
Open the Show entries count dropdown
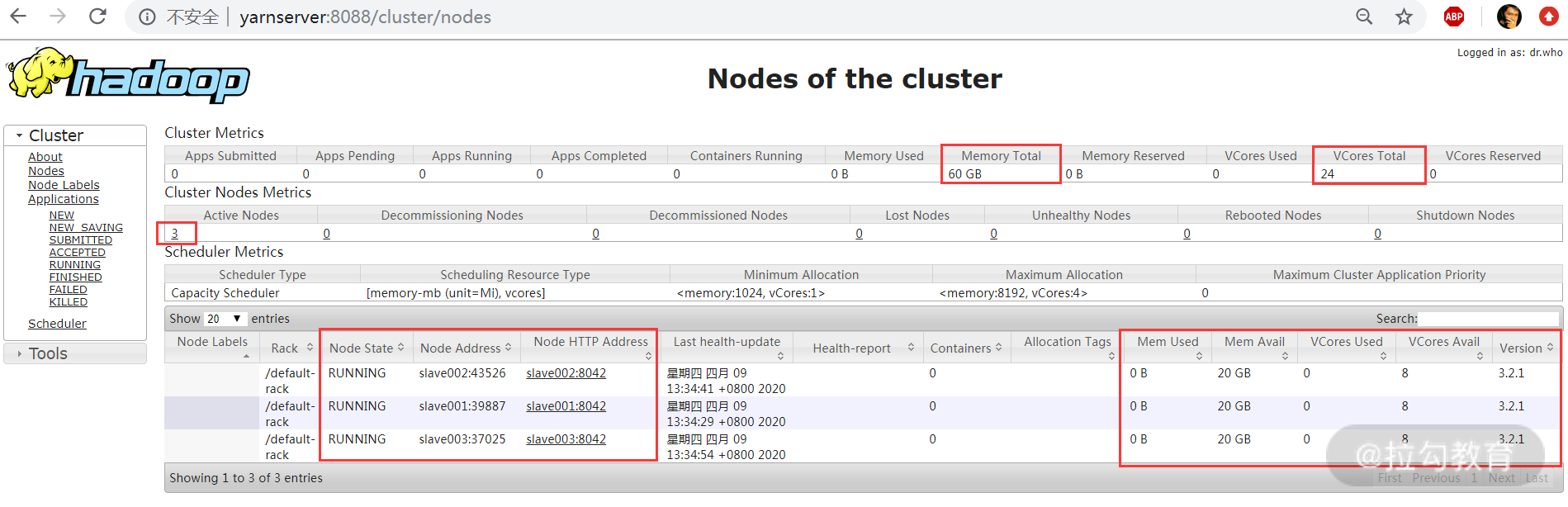click(x=225, y=319)
